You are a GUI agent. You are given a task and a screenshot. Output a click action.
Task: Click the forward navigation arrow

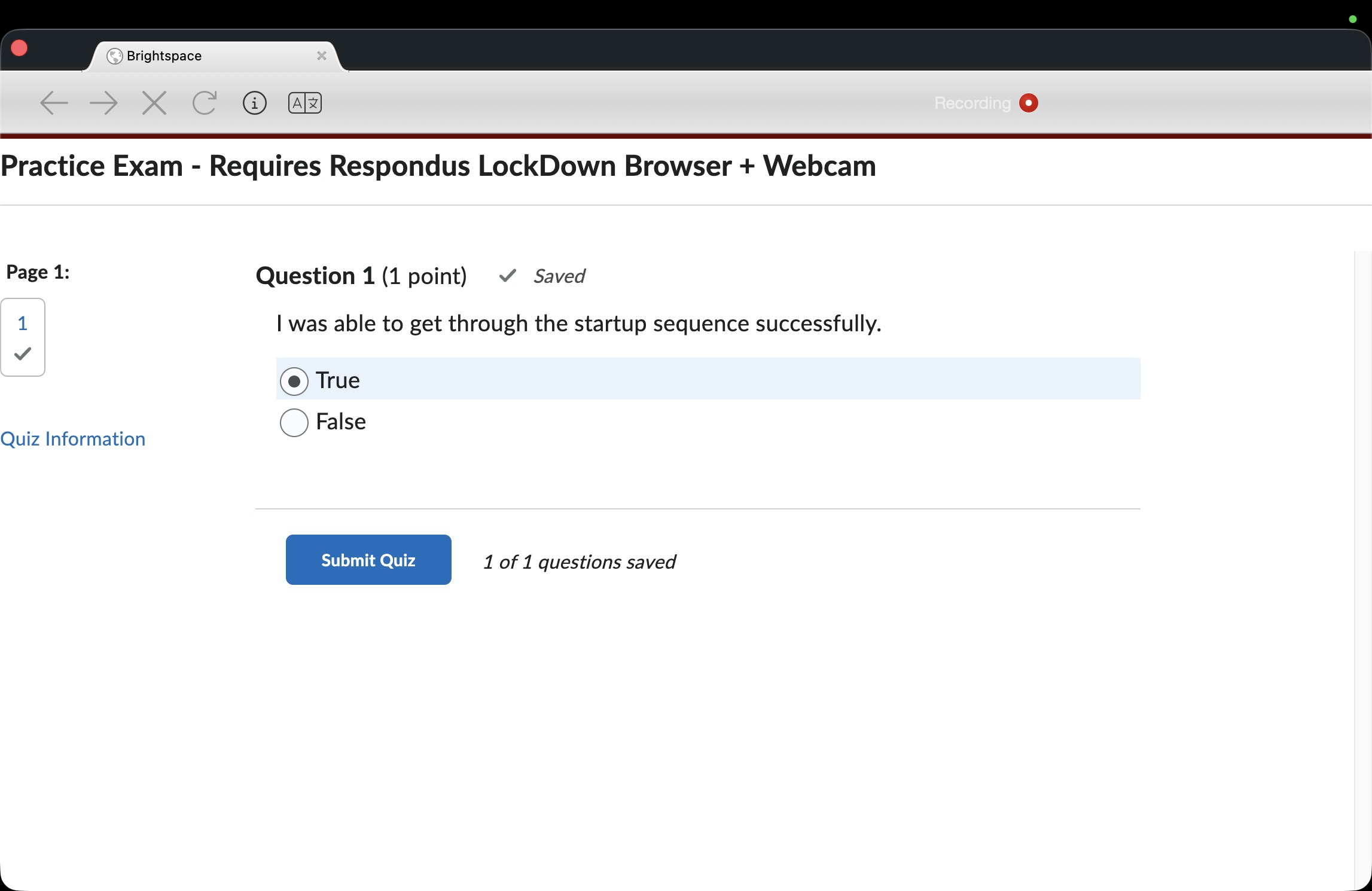tap(103, 103)
